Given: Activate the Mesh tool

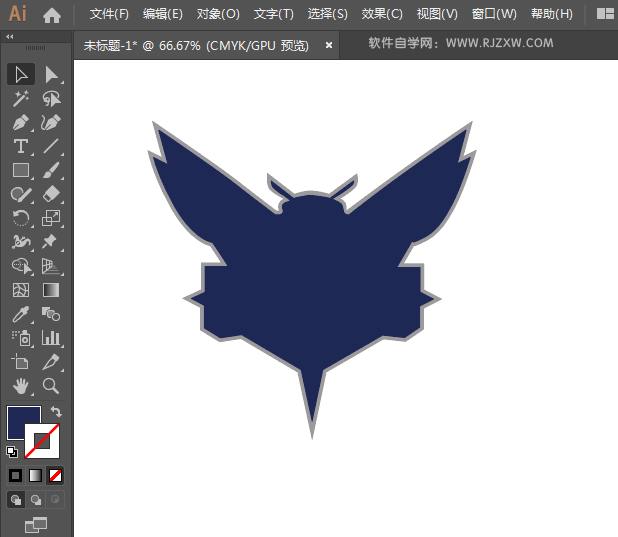Looking at the screenshot, I should click(21, 290).
